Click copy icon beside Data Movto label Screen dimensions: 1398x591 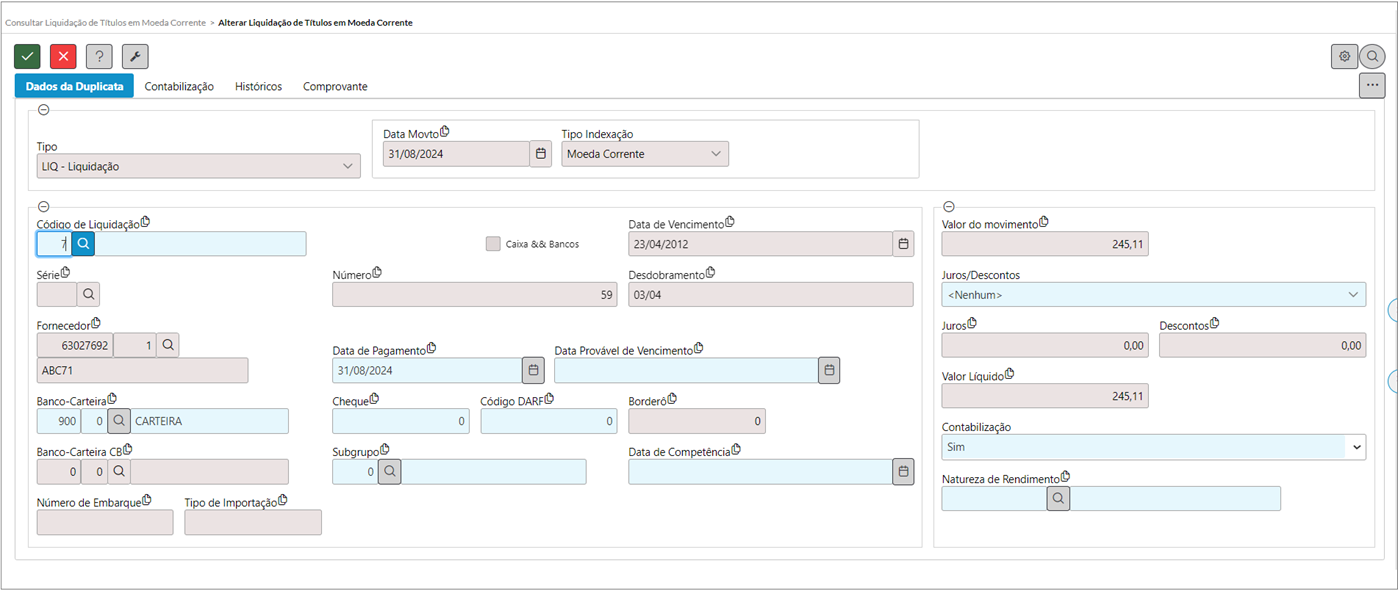(445, 132)
